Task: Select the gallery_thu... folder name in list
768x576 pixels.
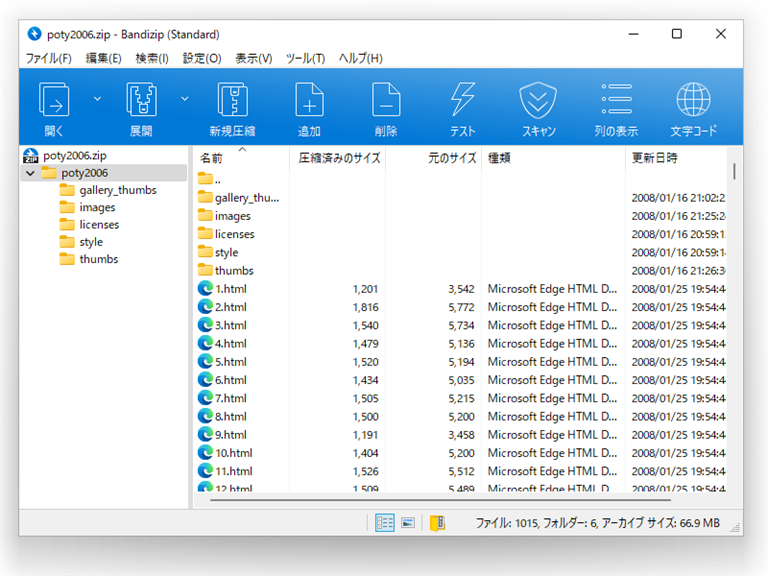Action: [x=247, y=198]
